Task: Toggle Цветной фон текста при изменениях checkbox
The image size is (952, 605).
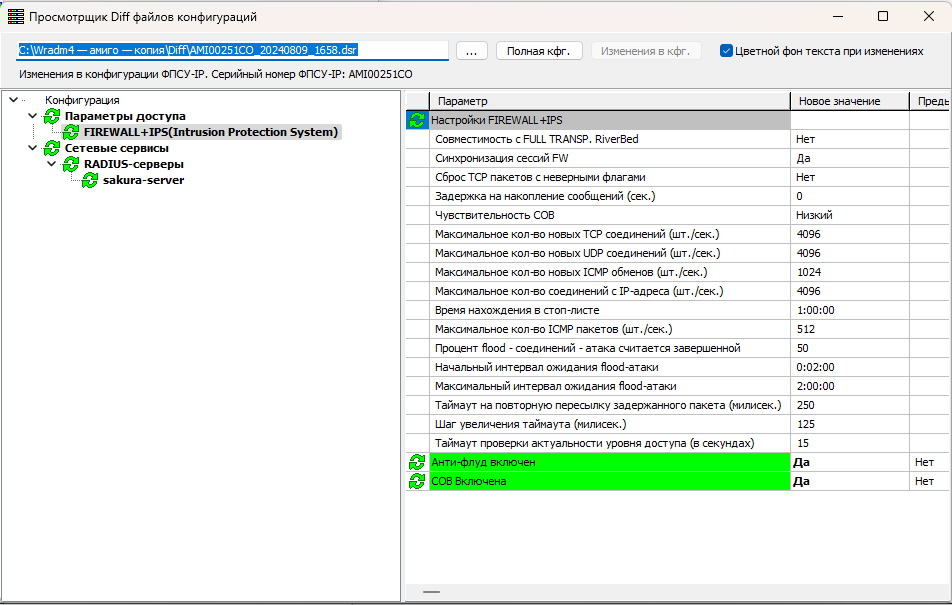Action: pyautogui.click(x=727, y=51)
